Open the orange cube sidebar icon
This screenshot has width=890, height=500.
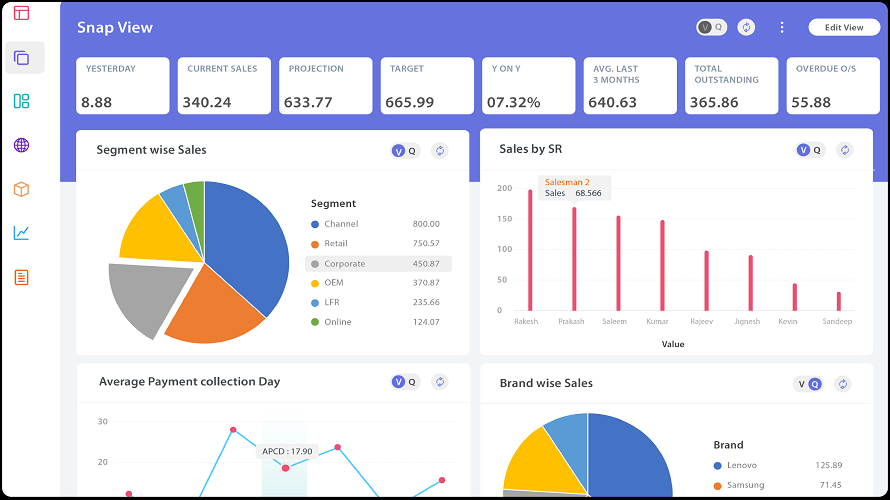point(22,189)
